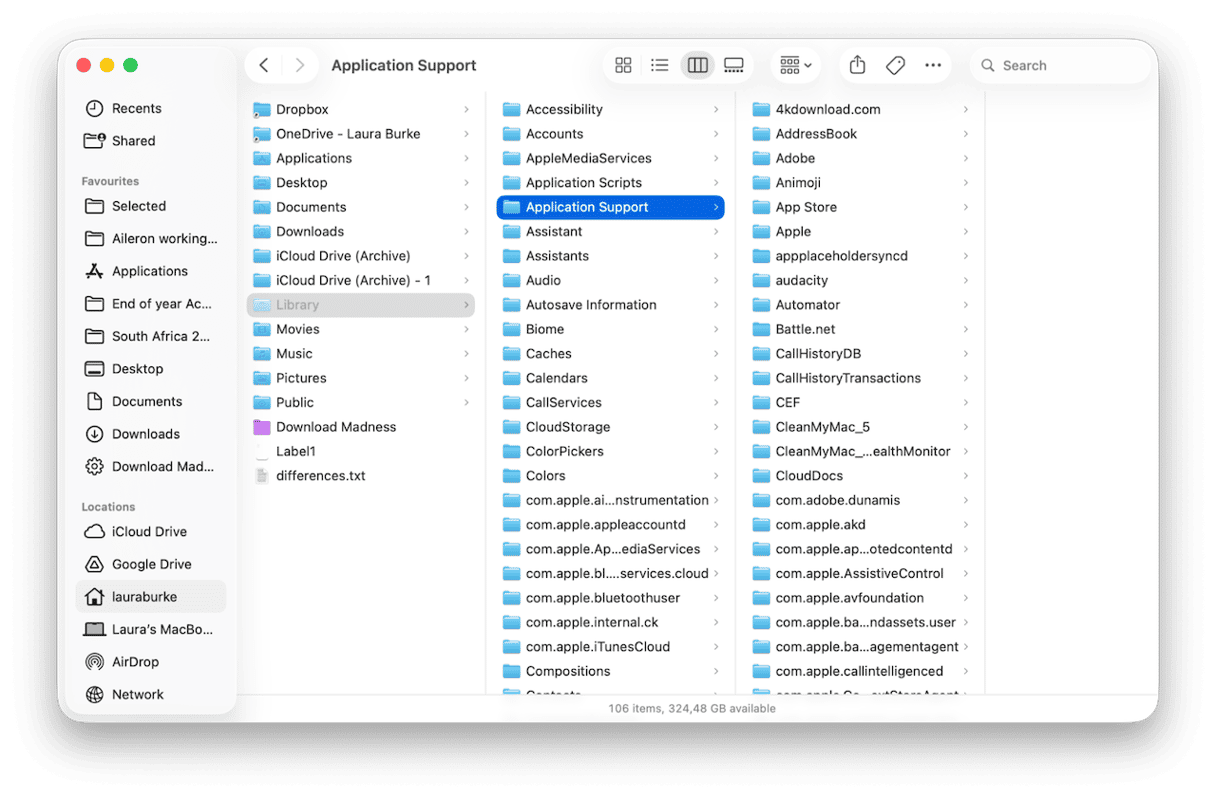Switch to icon view in the toolbar

coord(623,64)
